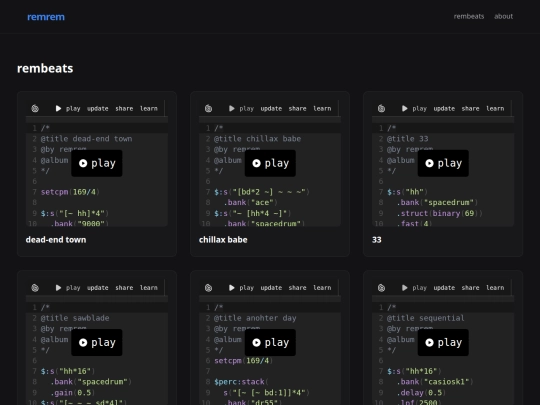
Task: Click toolbar play in dead-end town card
Action: [68, 108]
